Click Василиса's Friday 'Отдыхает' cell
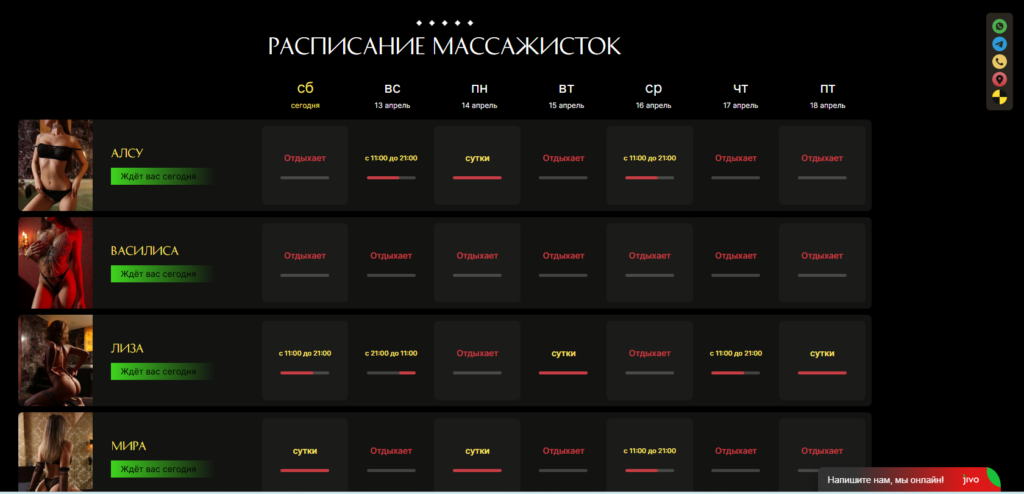Viewport: 1024px width, 494px height. [822, 263]
